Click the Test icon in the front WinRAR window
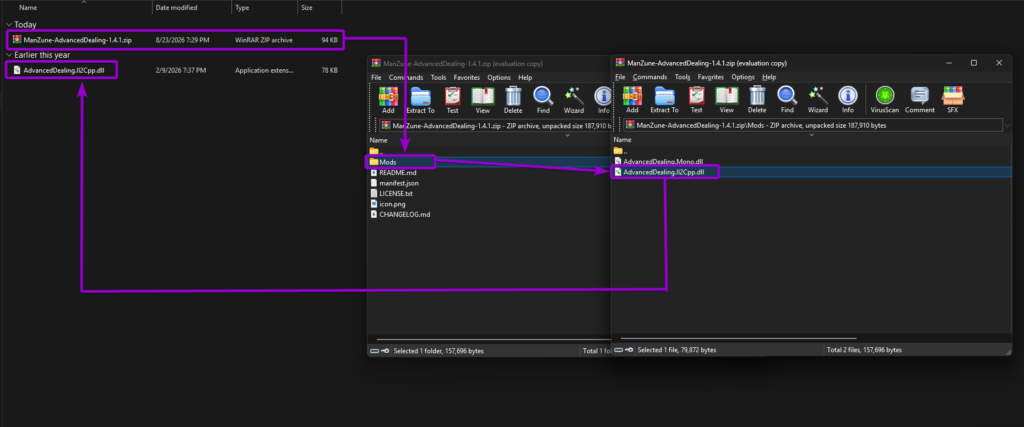This screenshot has width=1024, height=427. [x=696, y=96]
